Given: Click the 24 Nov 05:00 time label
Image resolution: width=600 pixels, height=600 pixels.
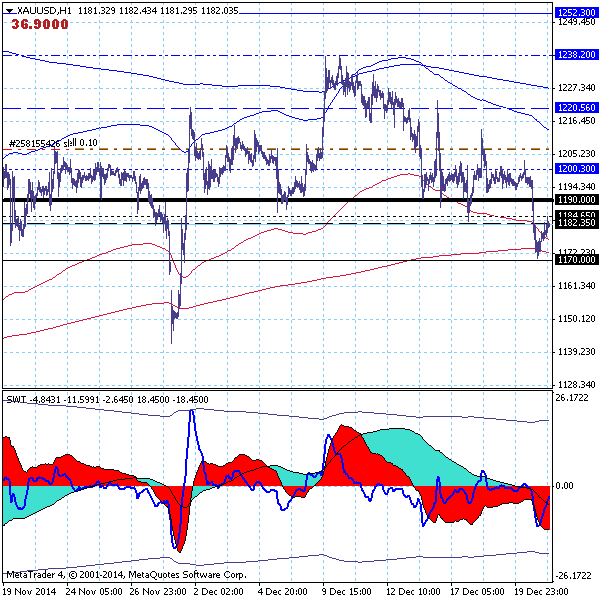Looking at the screenshot, I should pos(94,592).
